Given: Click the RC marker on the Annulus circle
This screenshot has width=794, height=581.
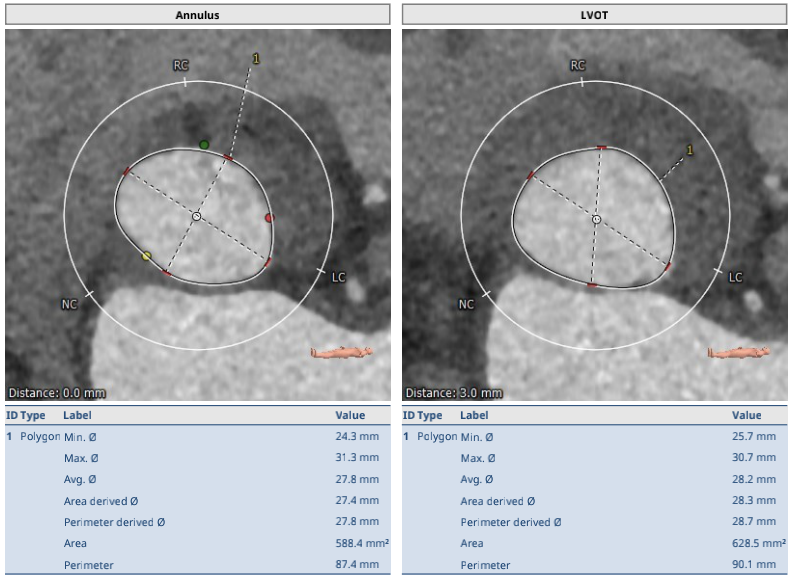Looking at the screenshot, I should [x=181, y=66].
